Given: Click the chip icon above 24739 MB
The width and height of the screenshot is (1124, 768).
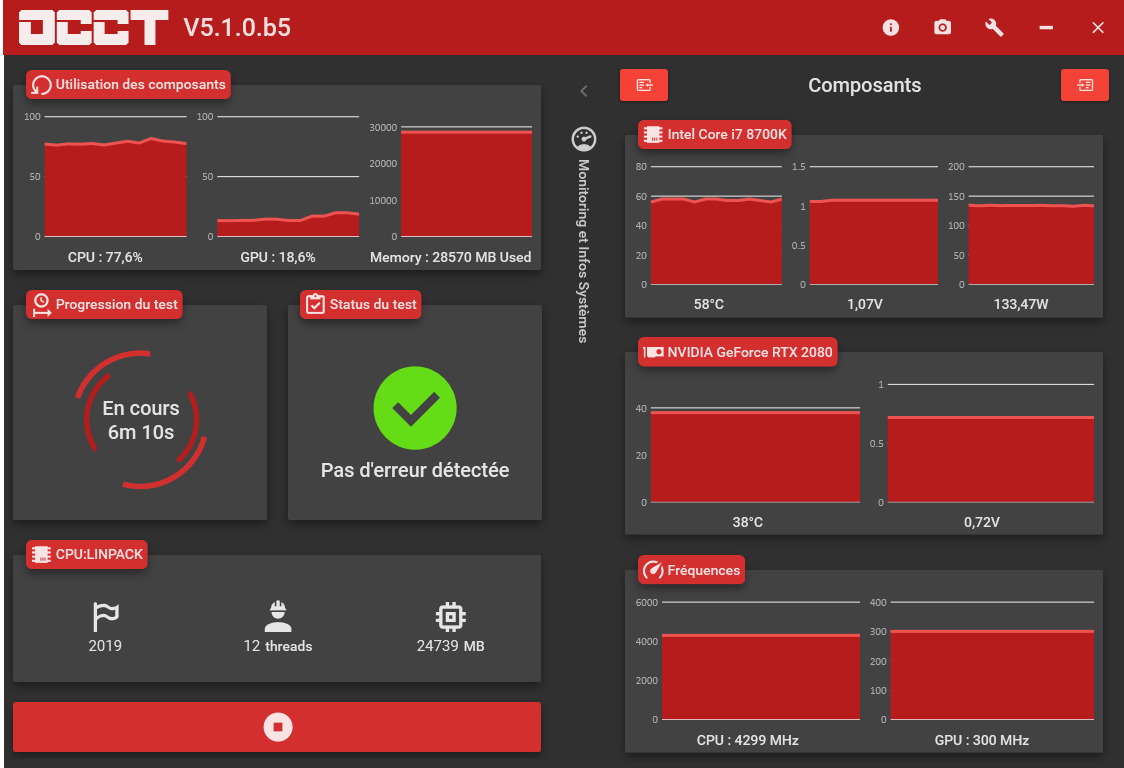Looking at the screenshot, I should 450,617.
